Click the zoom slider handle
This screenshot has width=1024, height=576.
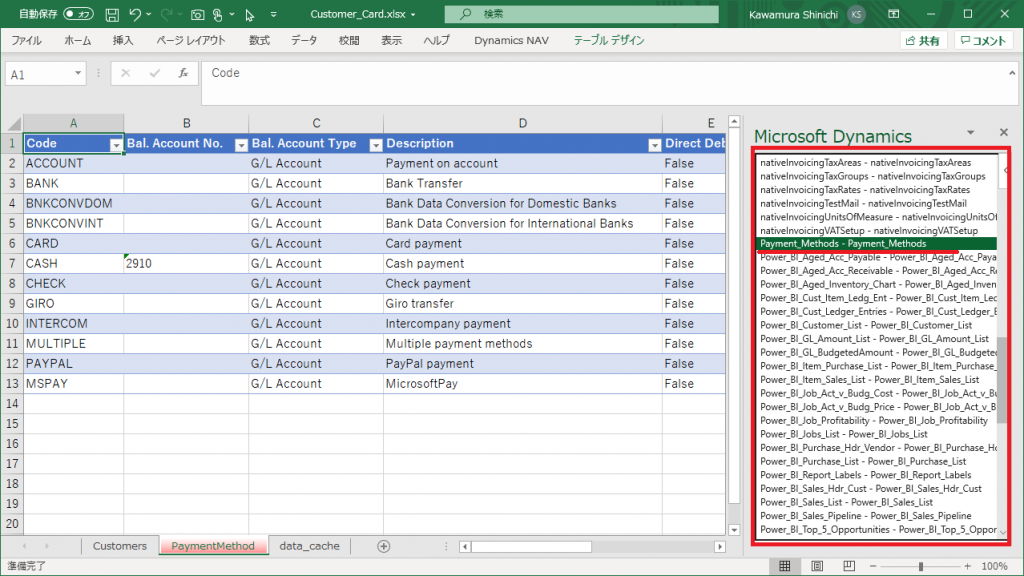click(x=921, y=566)
